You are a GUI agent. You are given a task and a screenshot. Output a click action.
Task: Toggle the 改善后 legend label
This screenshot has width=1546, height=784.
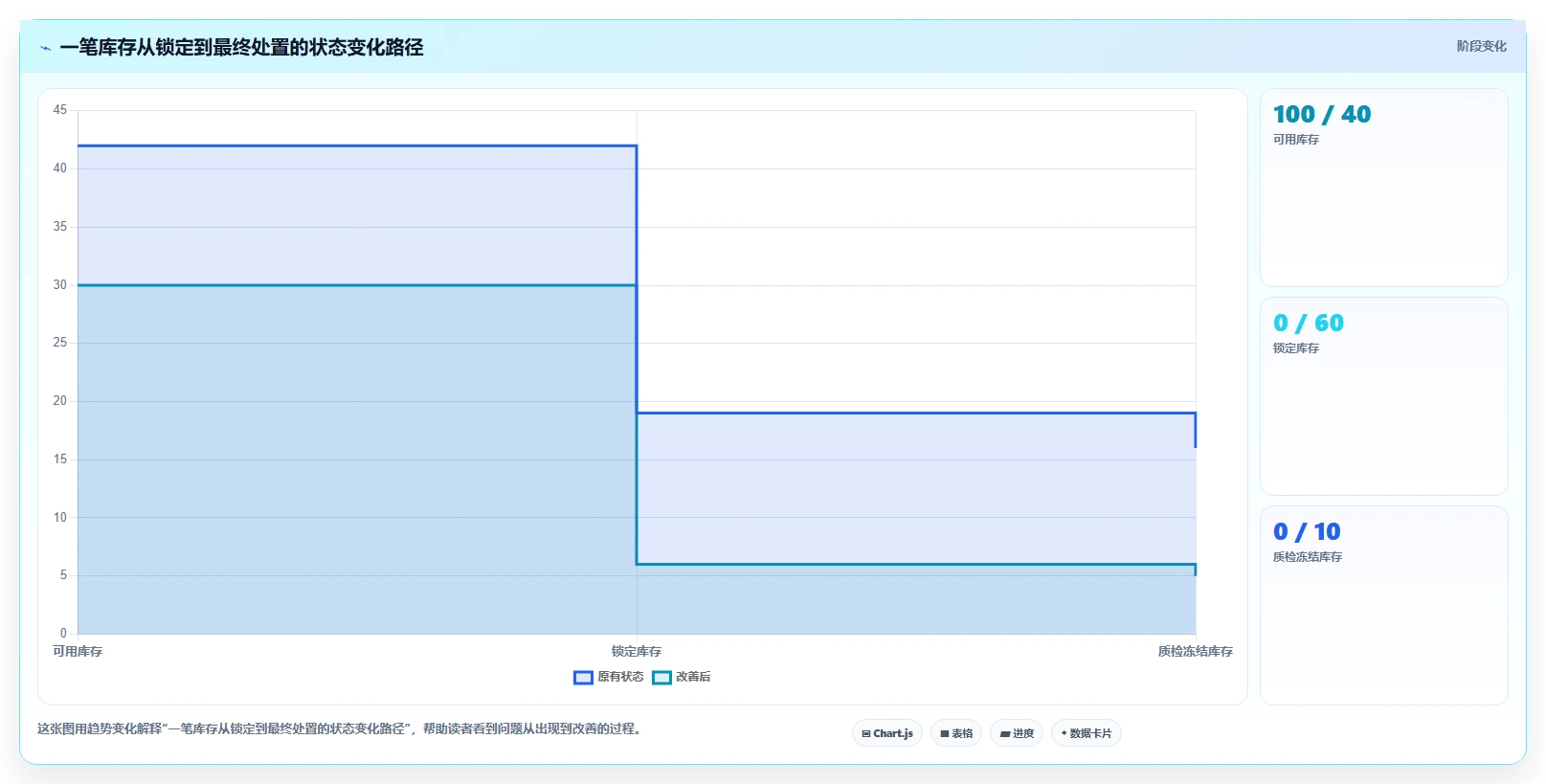693,677
